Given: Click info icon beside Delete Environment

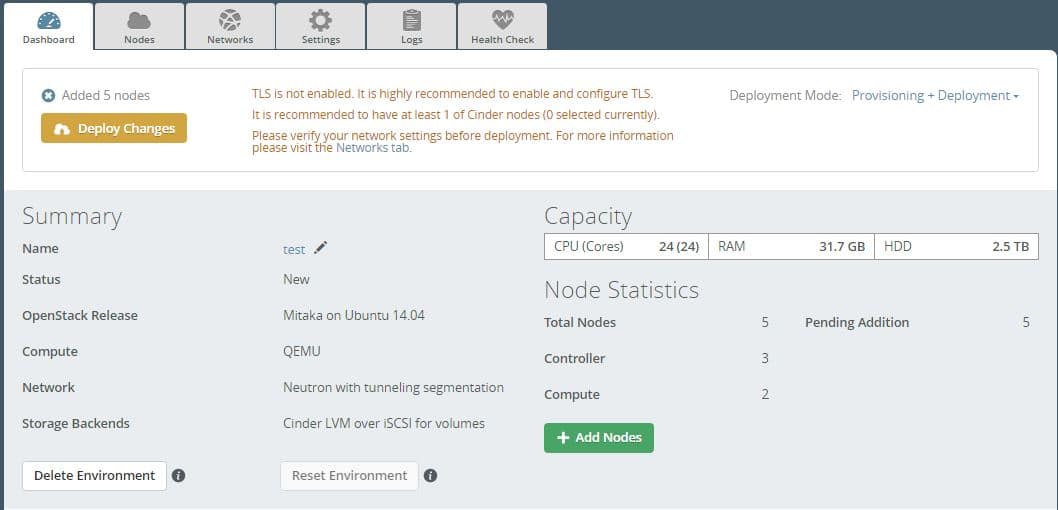Looking at the screenshot, I should (x=178, y=476).
